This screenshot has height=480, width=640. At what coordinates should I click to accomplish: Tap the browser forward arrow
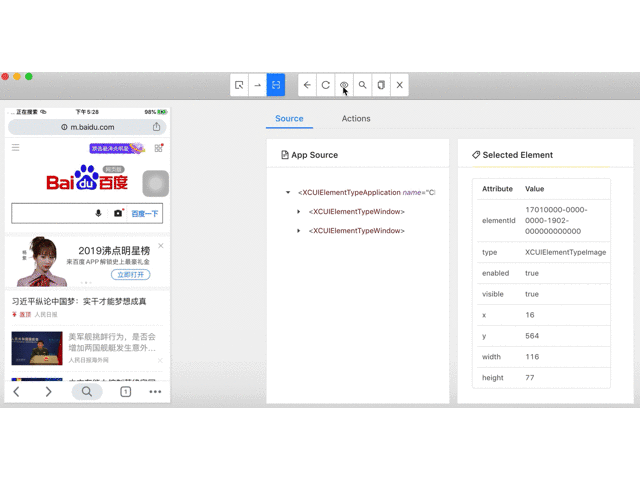(x=48, y=392)
